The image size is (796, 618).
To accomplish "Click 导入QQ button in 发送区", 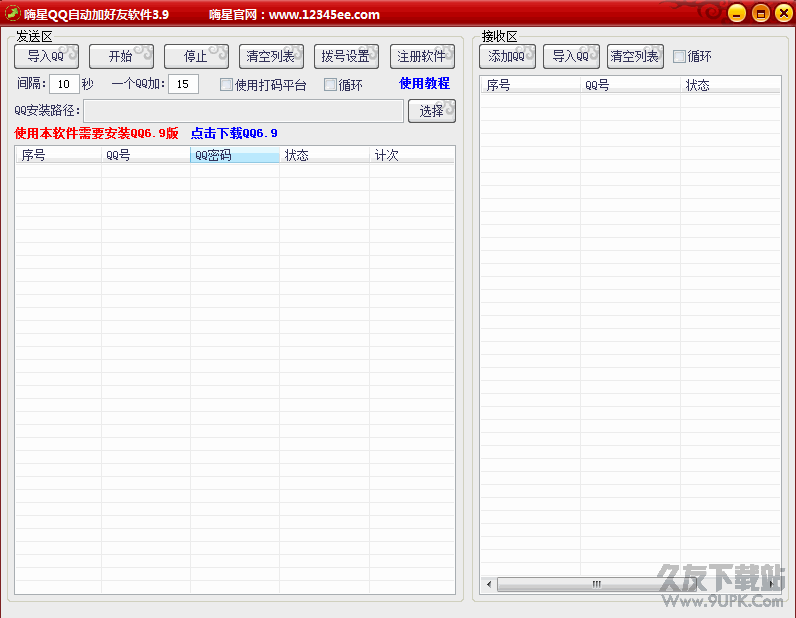I will point(46,56).
